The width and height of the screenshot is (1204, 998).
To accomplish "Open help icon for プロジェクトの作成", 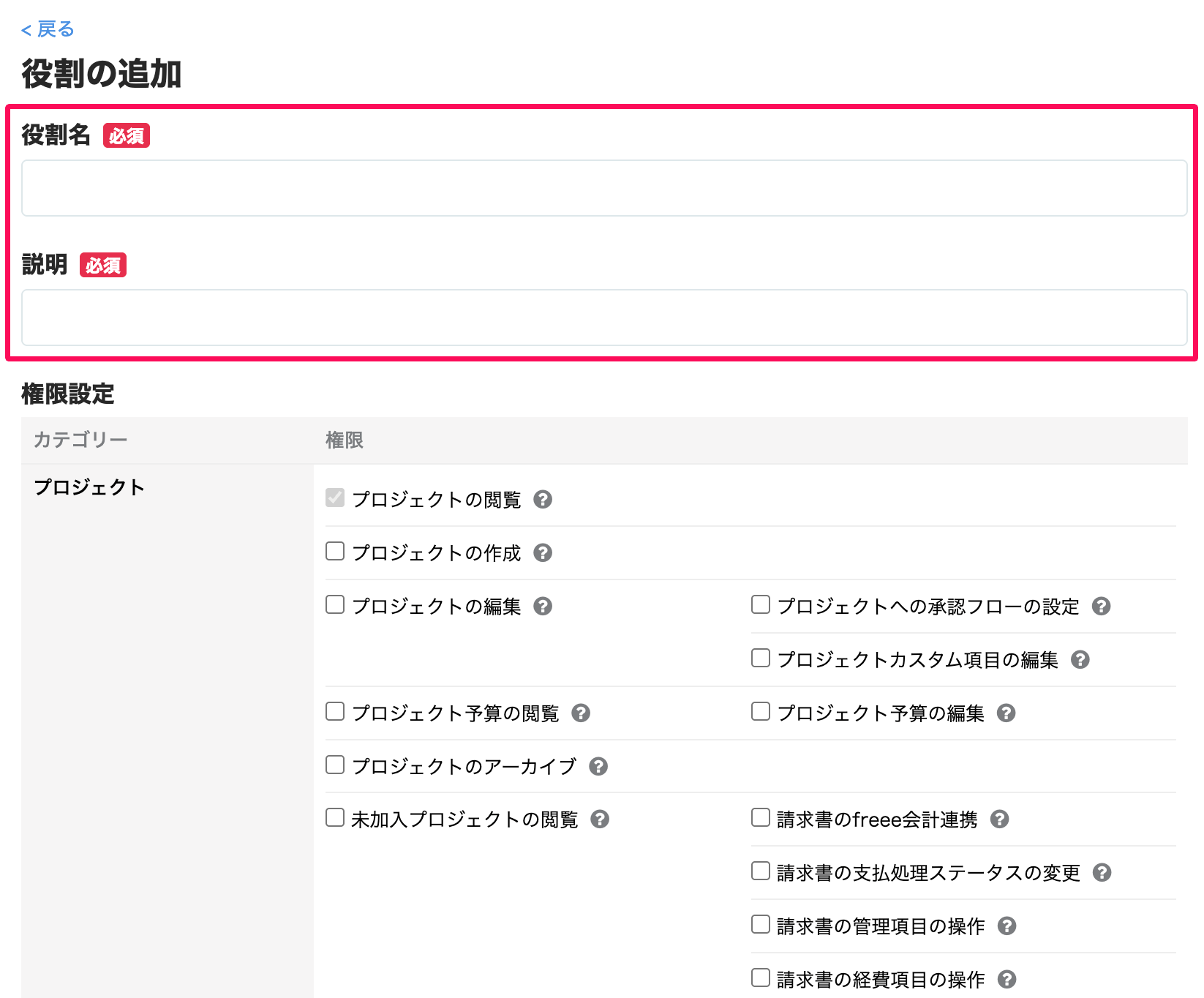I will click(x=543, y=552).
